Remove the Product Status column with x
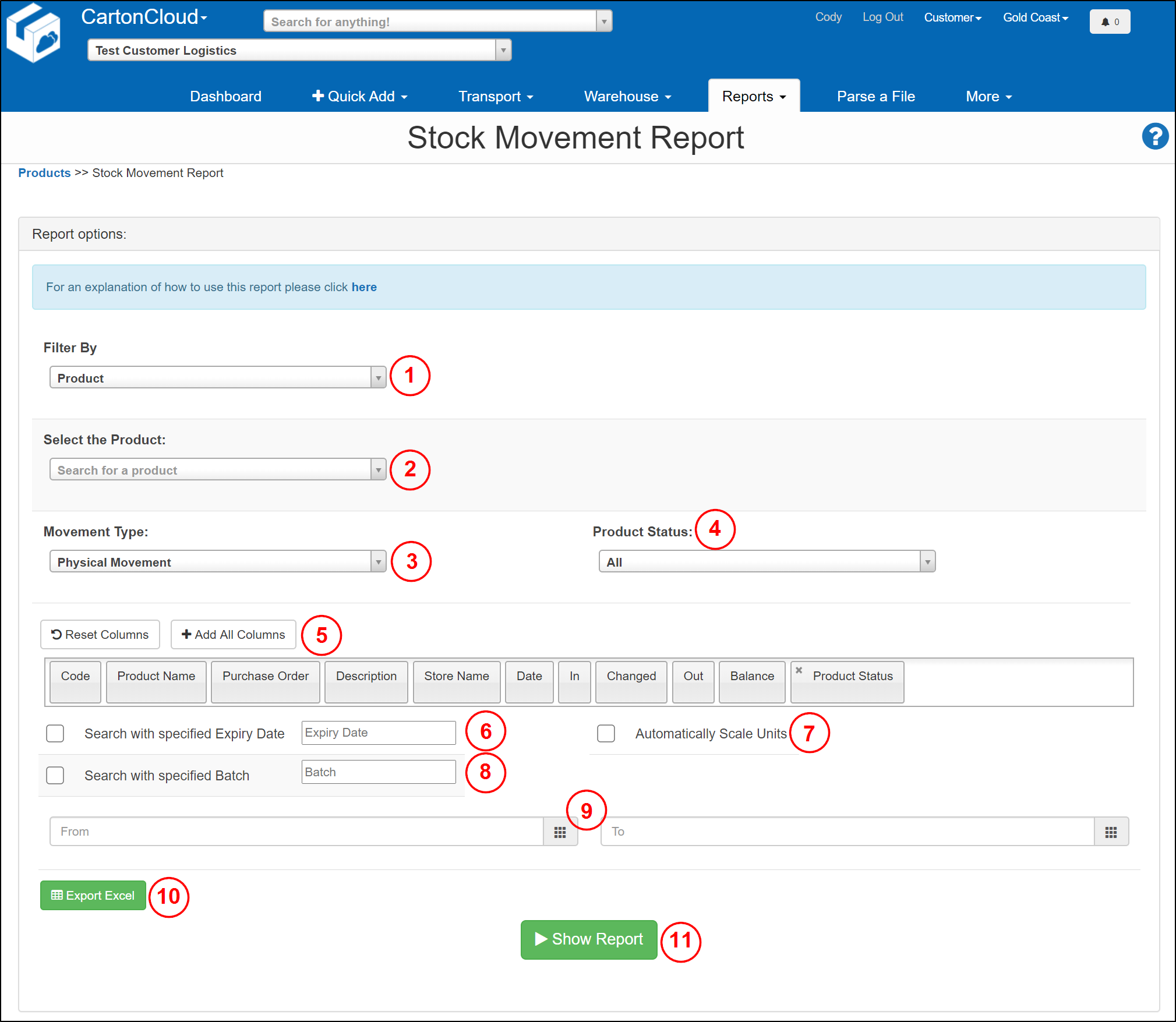This screenshot has height=1022, width=1176. (x=799, y=670)
